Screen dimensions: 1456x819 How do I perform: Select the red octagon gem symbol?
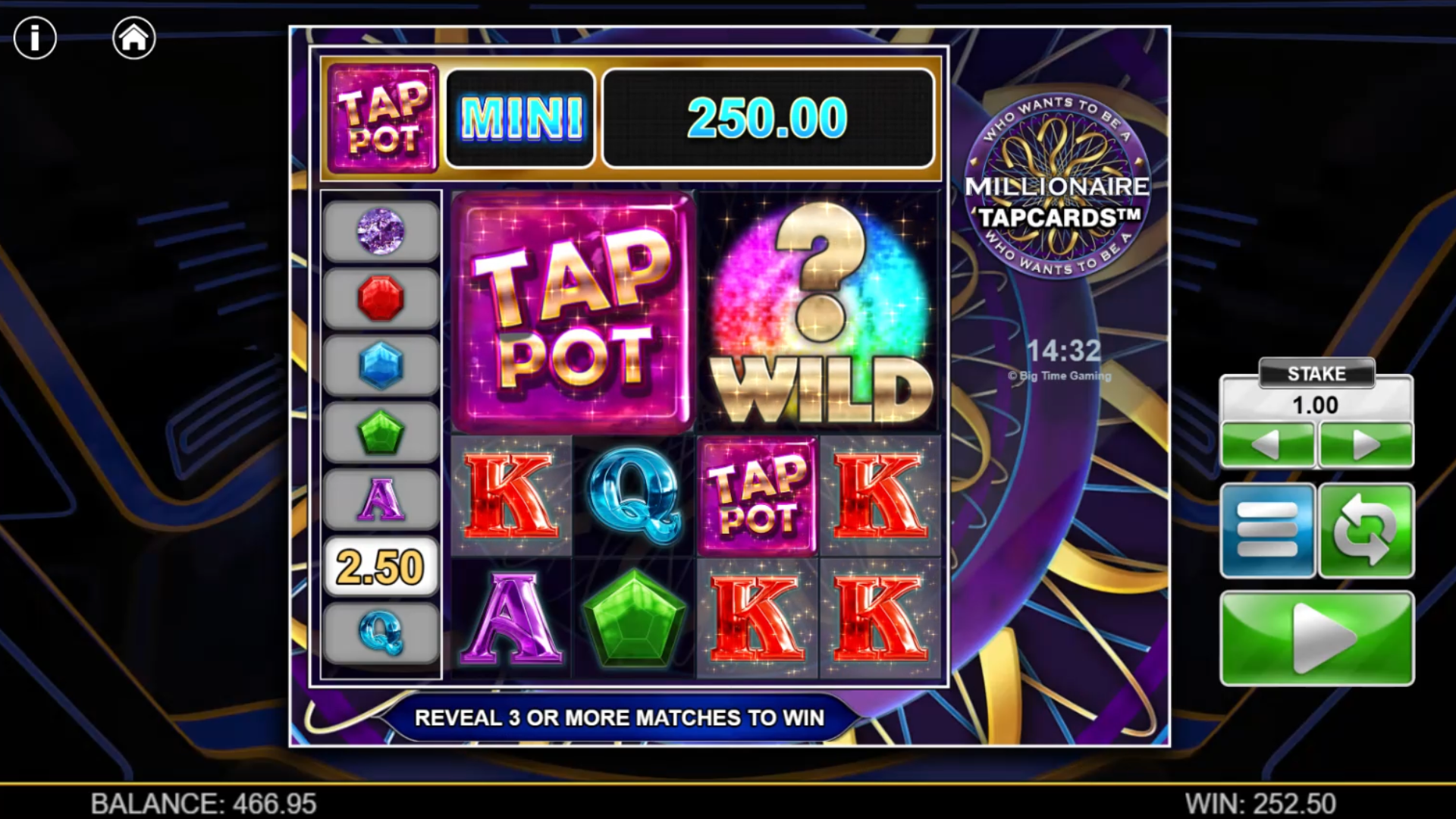pyautogui.click(x=381, y=298)
